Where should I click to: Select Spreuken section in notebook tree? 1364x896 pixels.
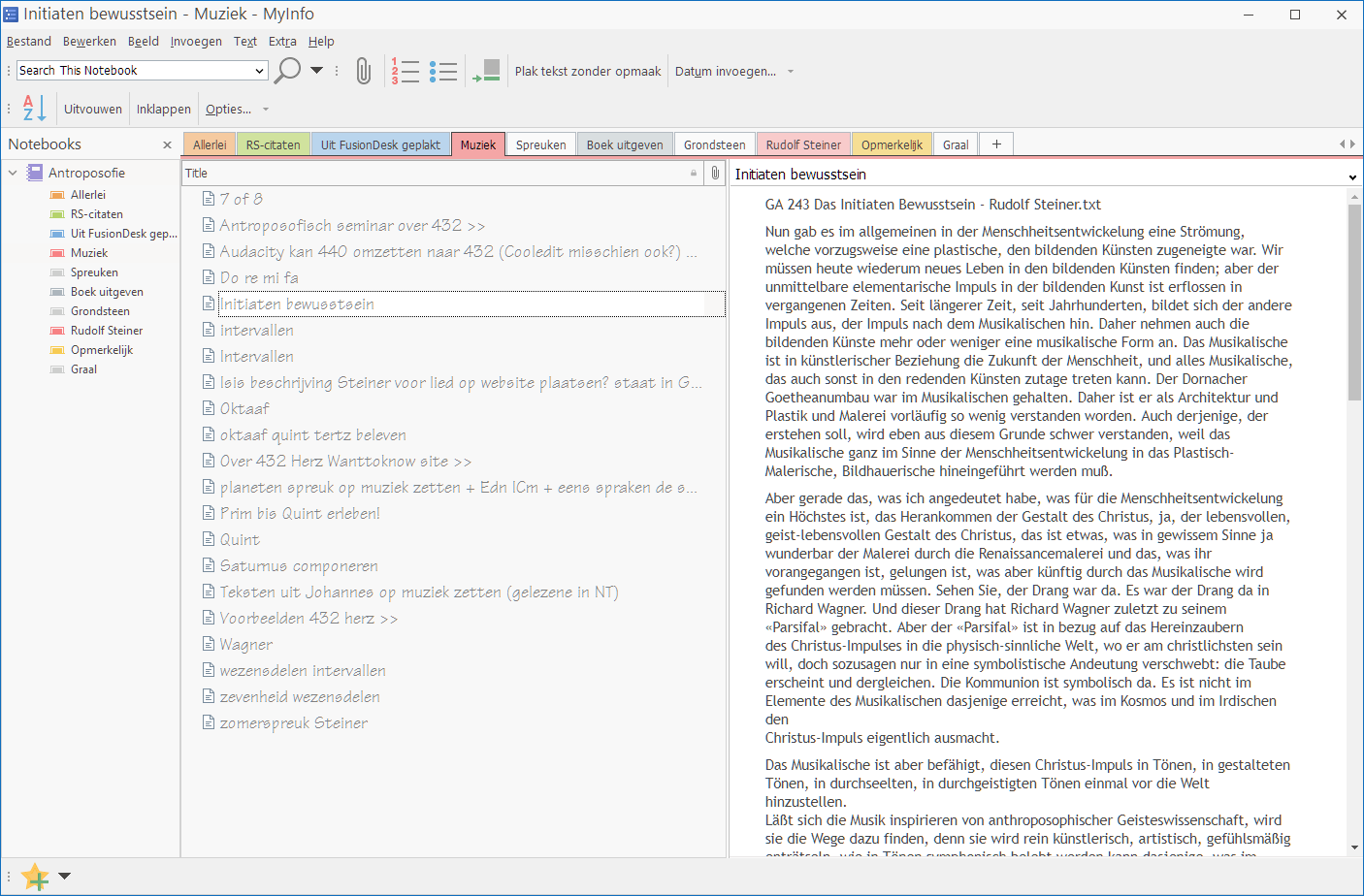point(94,272)
